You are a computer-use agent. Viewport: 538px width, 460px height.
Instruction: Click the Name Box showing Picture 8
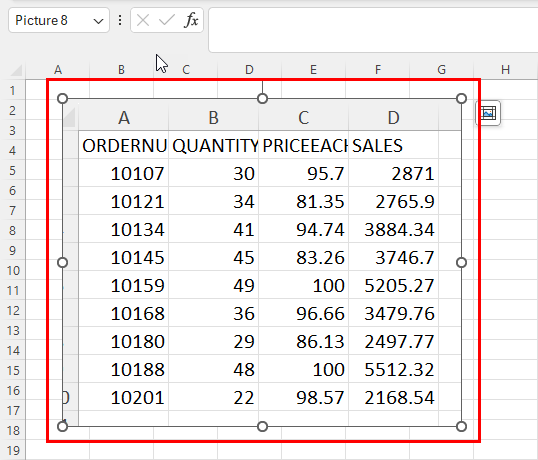pyautogui.click(x=59, y=21)
